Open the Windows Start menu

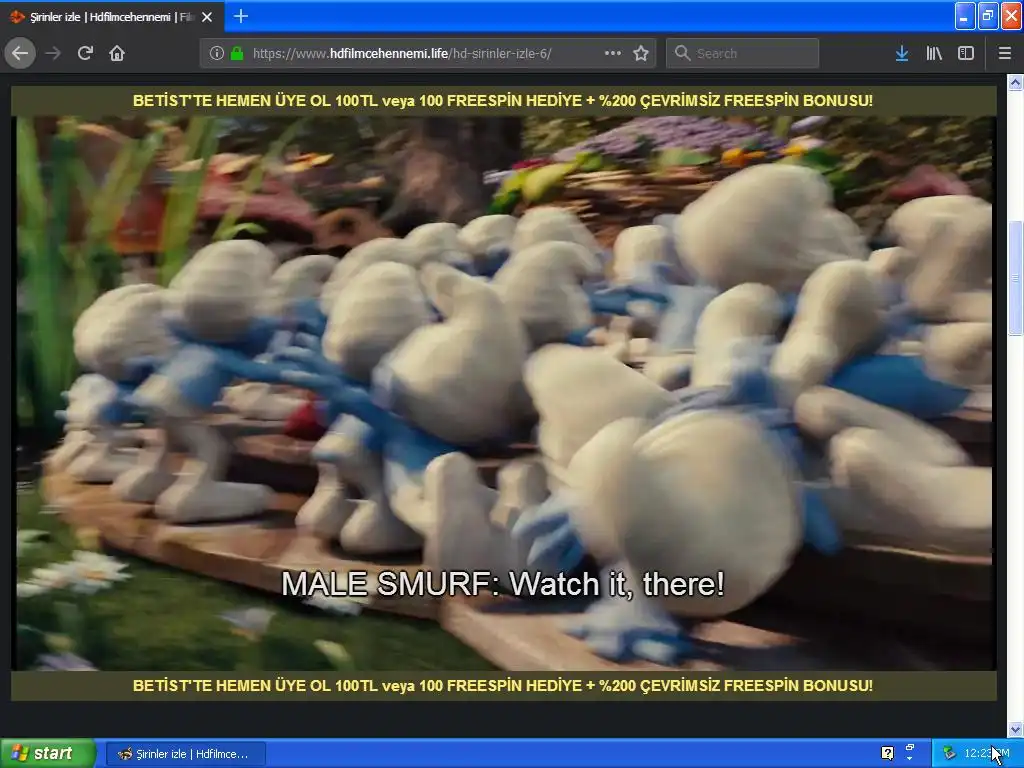[x=48, y=754]
